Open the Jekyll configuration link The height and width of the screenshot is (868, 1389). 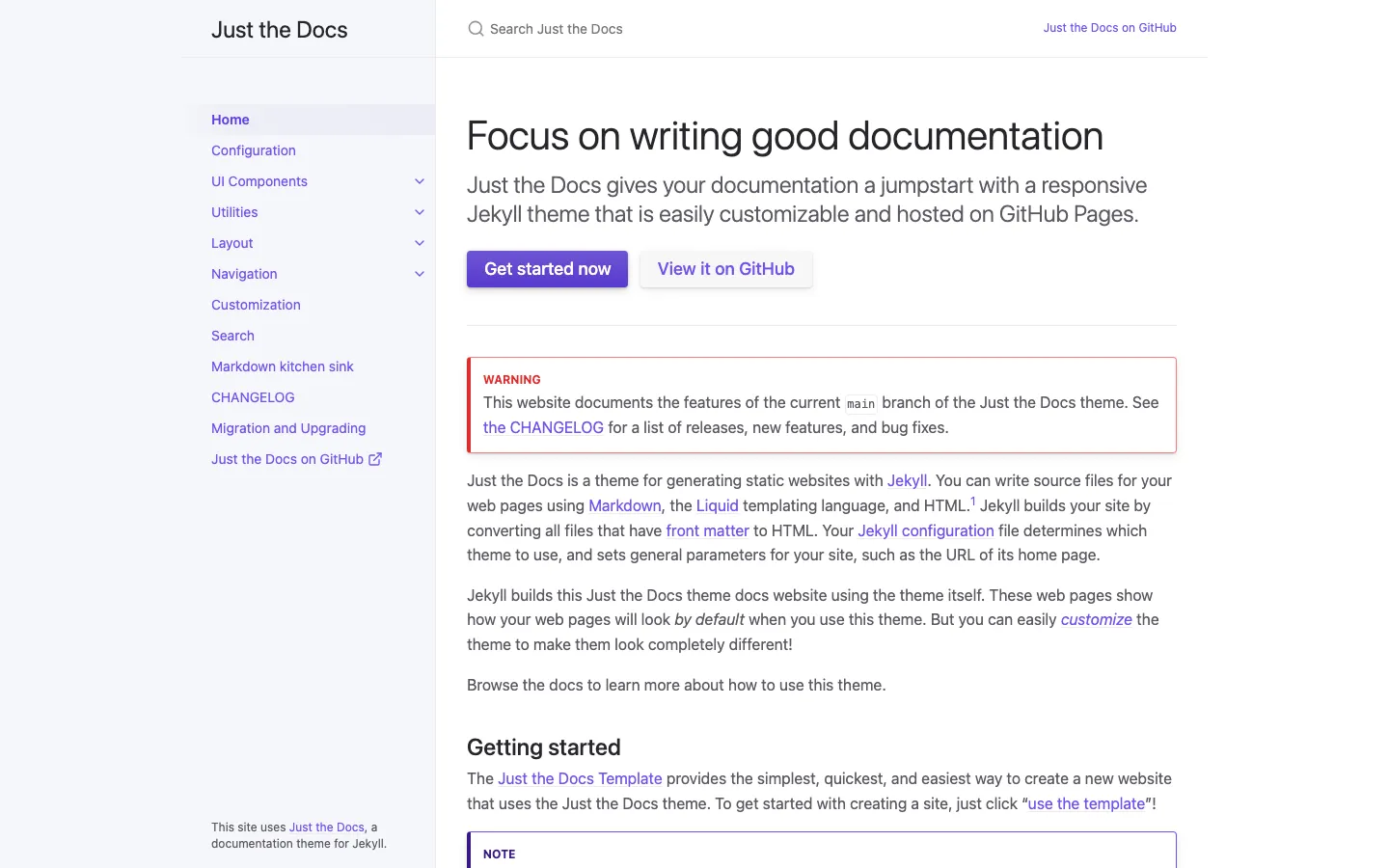[926, 530]
